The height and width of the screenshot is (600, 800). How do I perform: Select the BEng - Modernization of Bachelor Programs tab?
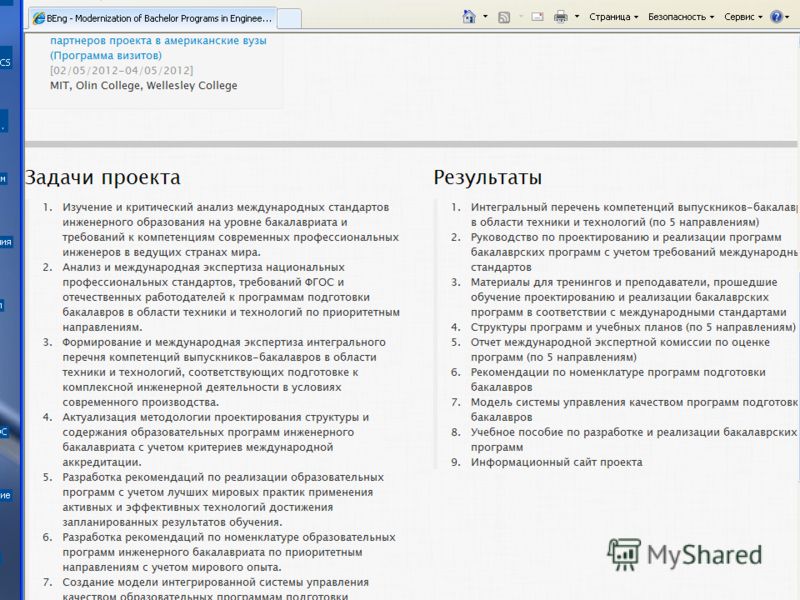tap(153, 18)
